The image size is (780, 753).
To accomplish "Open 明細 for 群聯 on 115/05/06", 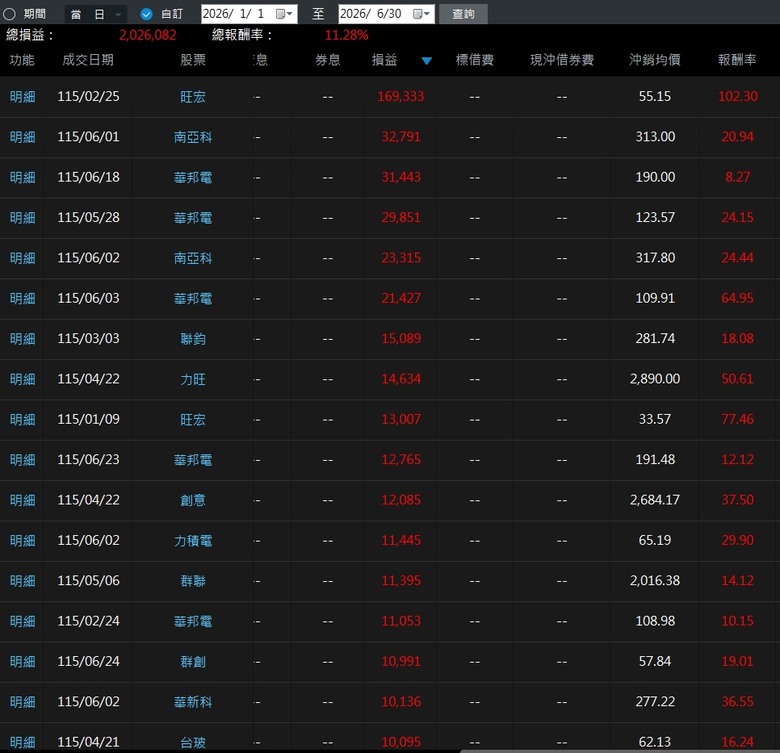I will 22,580.
